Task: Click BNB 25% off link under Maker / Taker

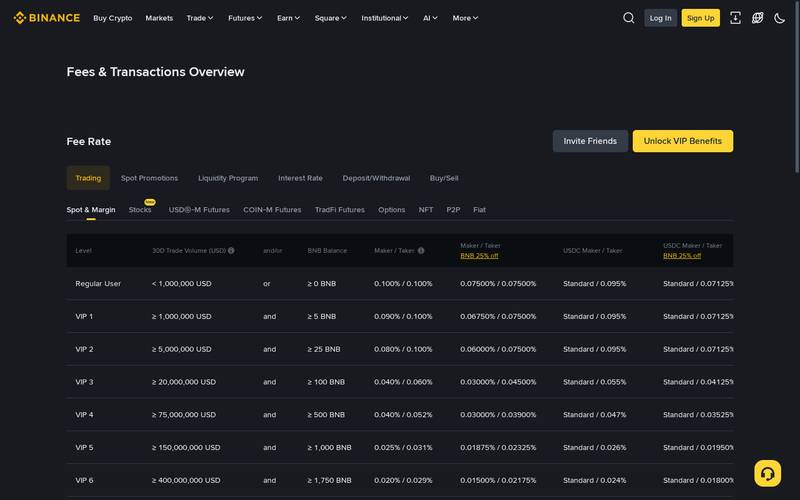Action: pos(479,256)
